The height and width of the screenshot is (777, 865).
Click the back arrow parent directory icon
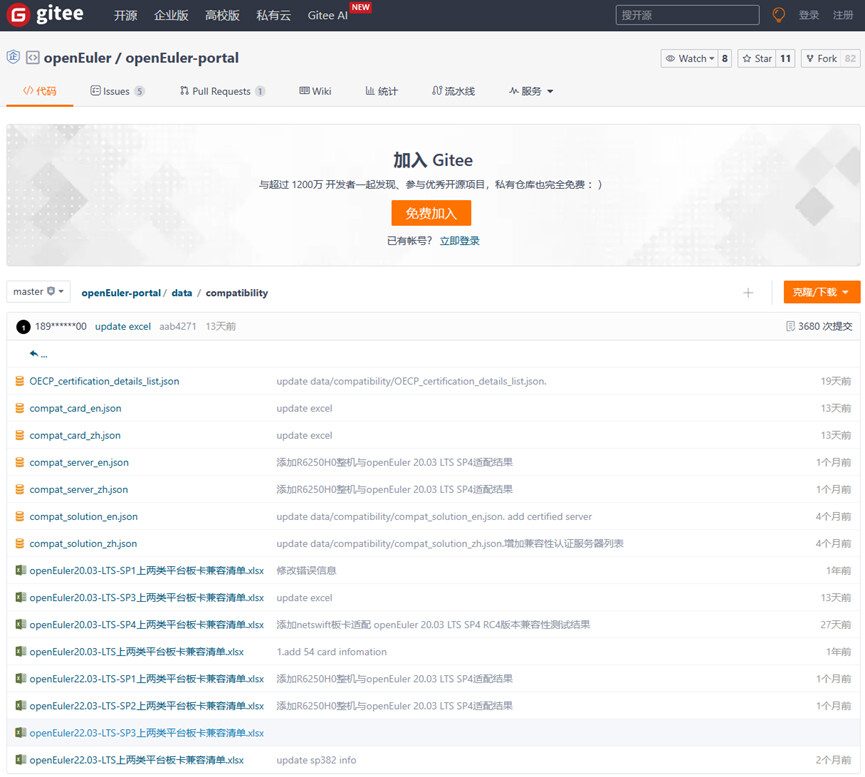tap(34, 354)
